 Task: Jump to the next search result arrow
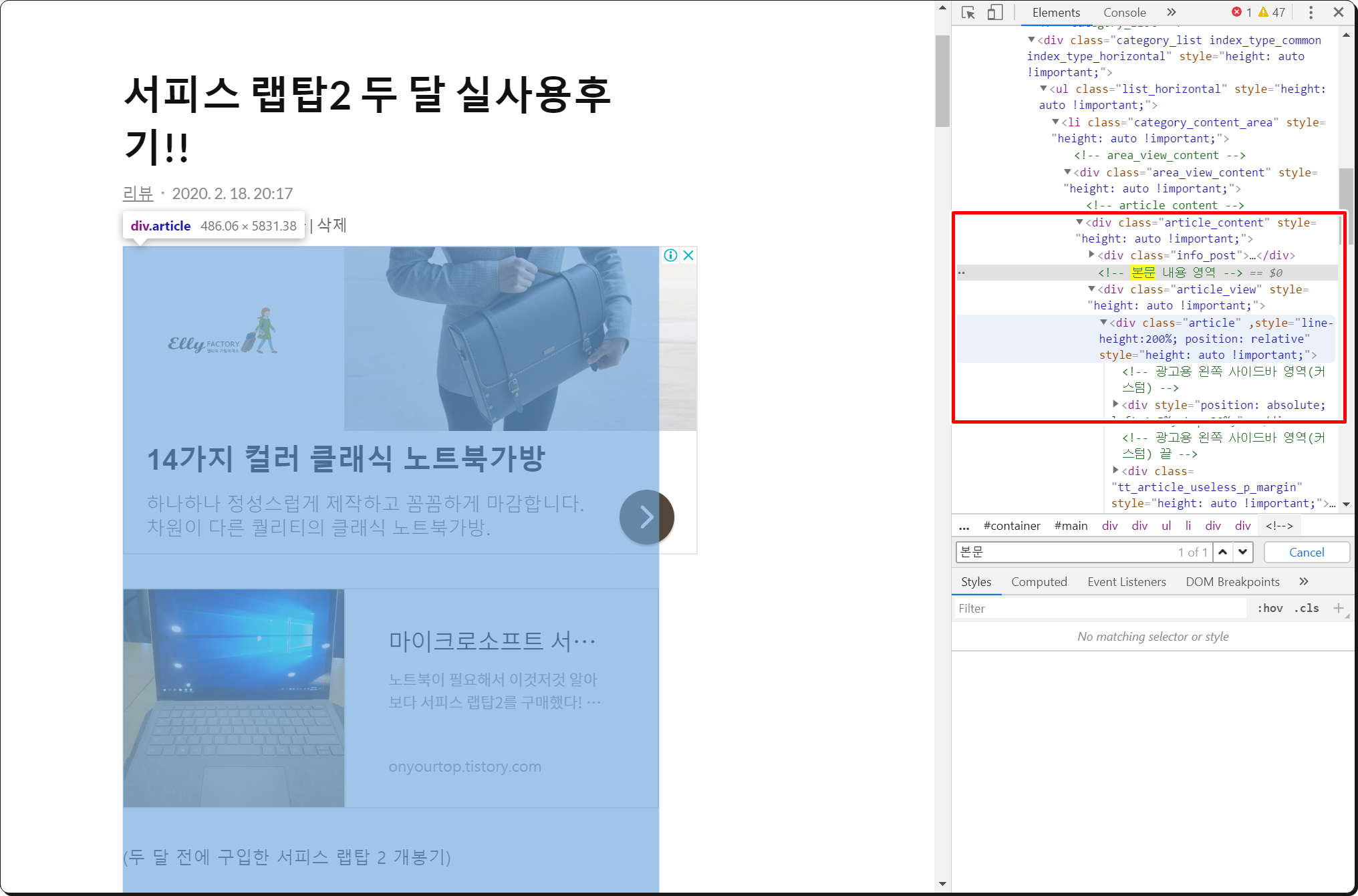click(1242, 552)
